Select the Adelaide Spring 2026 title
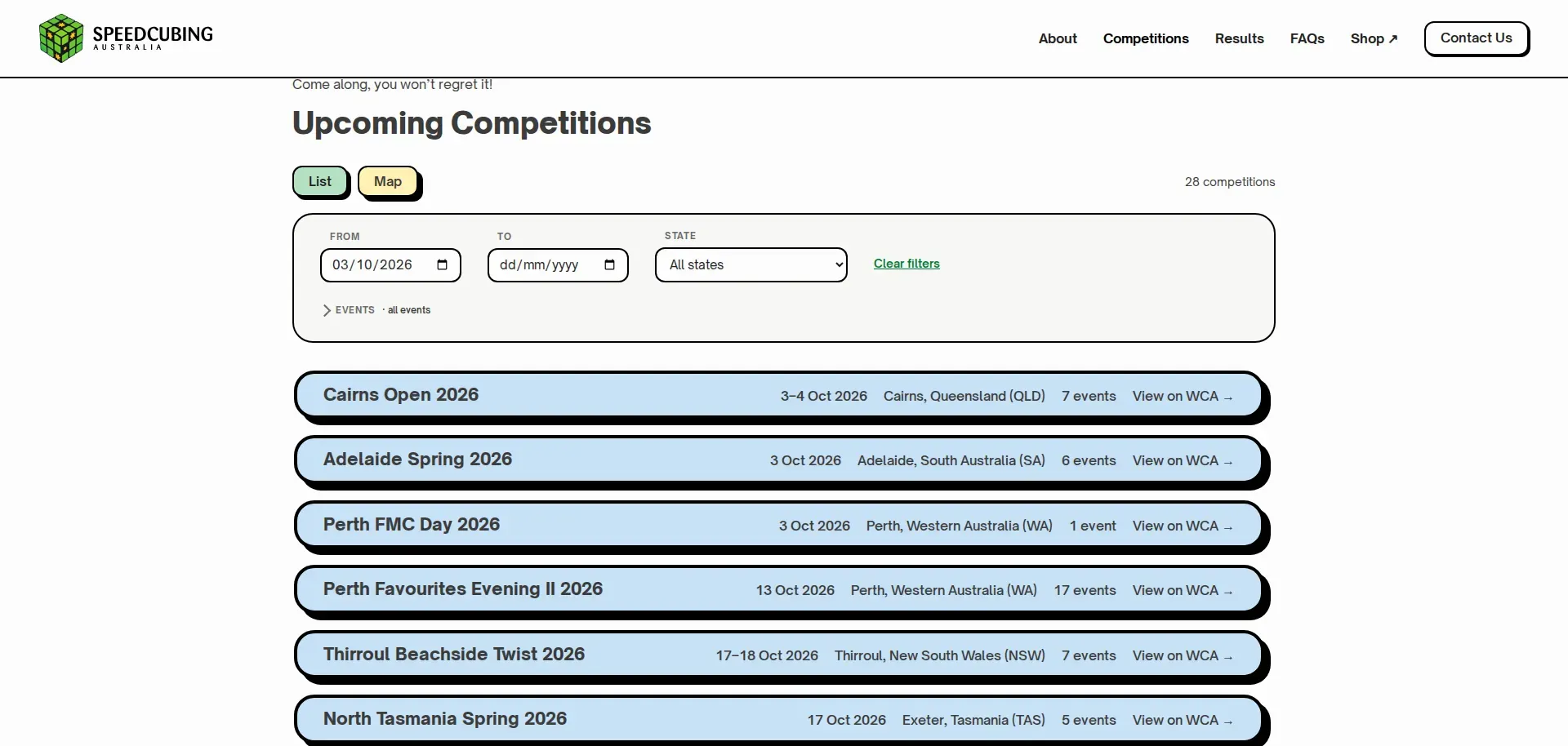Screen dimensions: 1568x746 [x=417, y=460]
